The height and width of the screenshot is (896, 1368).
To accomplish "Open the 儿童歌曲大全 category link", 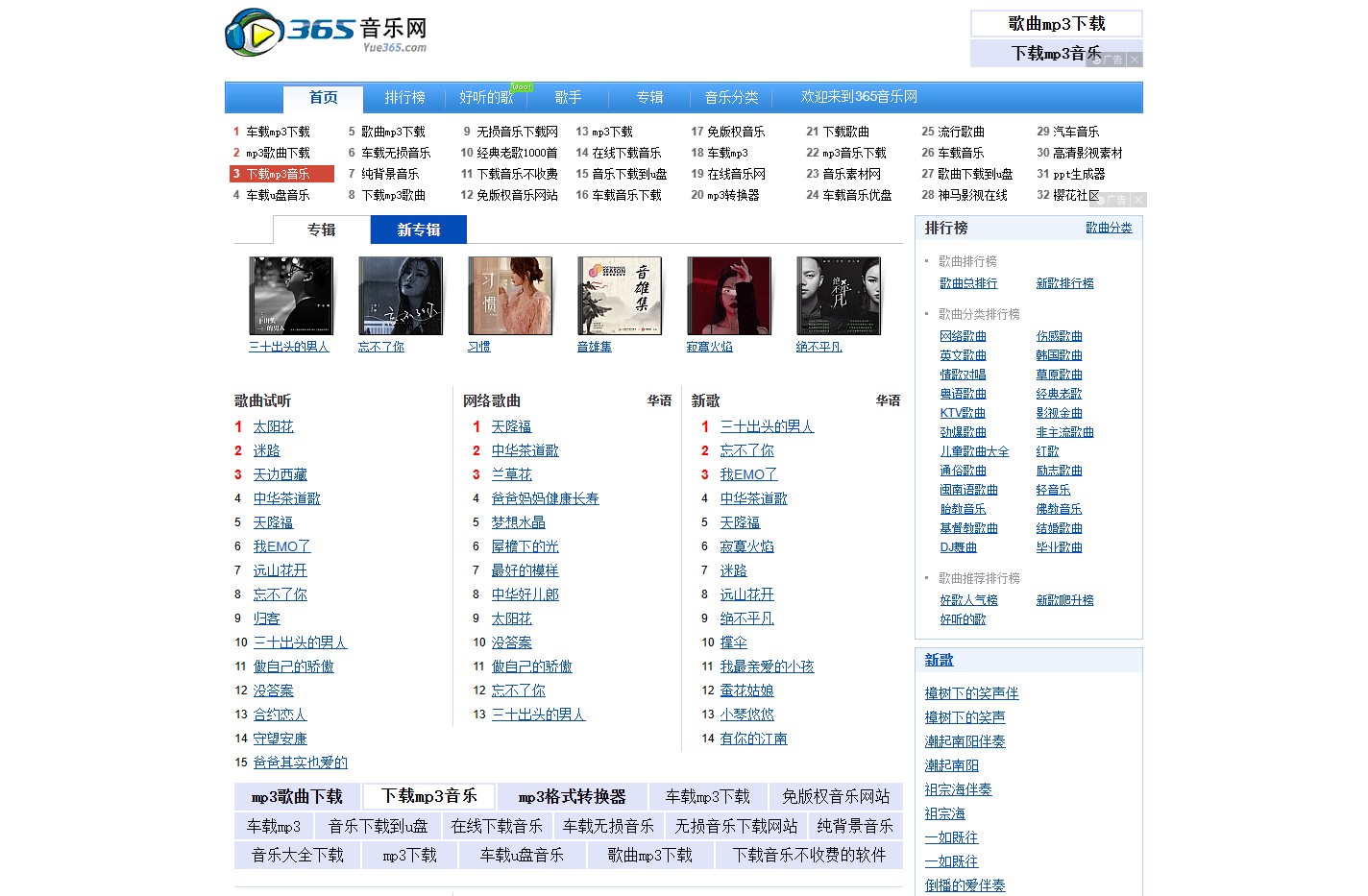I will (974, 451).
